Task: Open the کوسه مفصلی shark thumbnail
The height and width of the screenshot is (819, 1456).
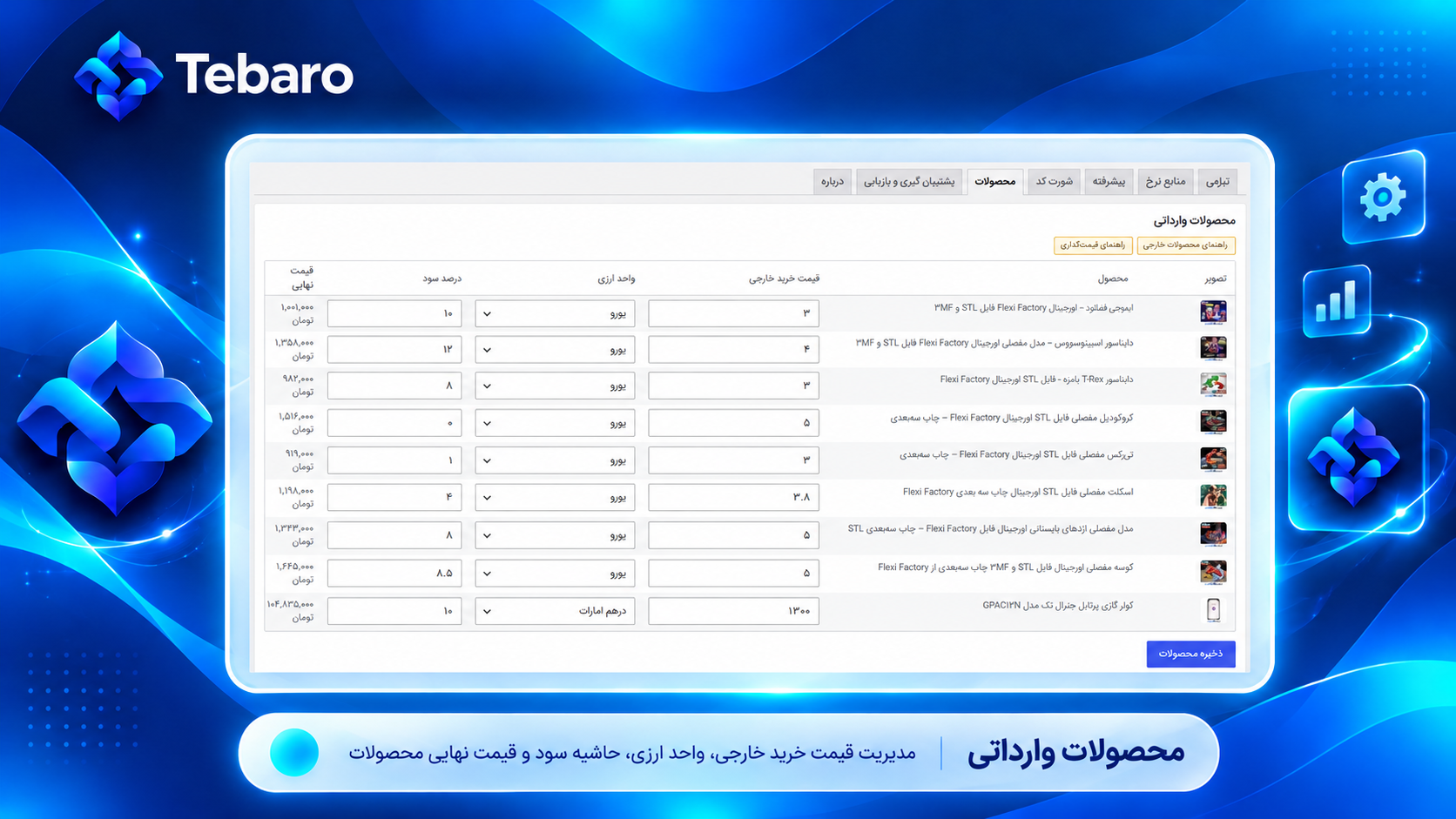Action: [1213, 572]
